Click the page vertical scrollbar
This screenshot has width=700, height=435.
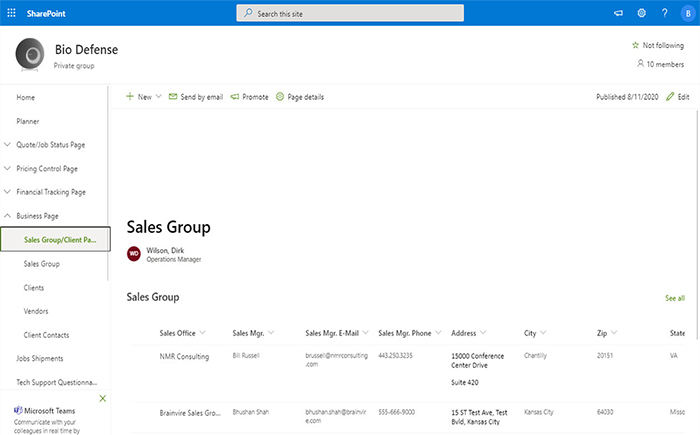coord(697,226)
